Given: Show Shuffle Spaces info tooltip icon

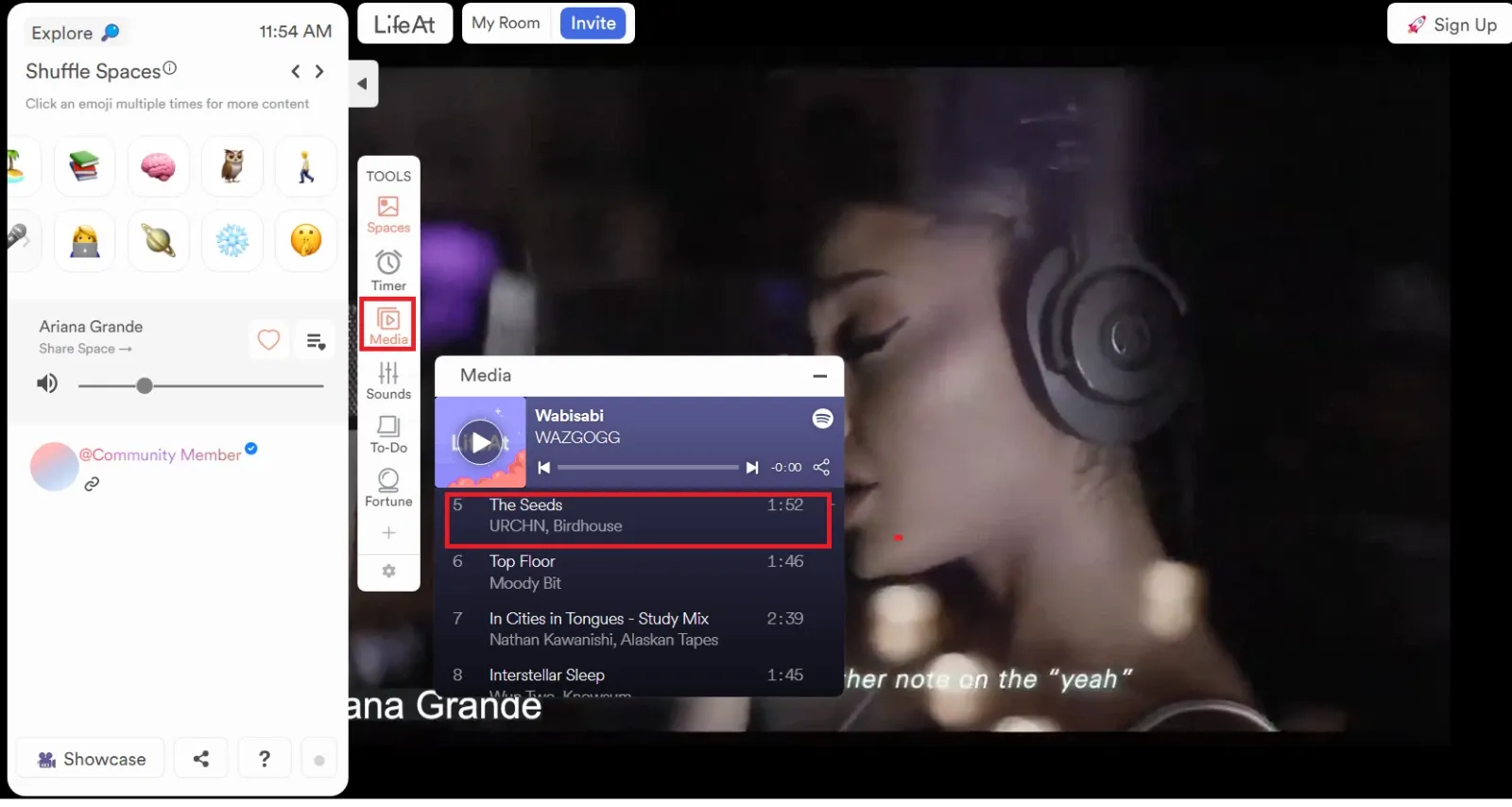Looking at the screenshot, I should click(170, 68).
